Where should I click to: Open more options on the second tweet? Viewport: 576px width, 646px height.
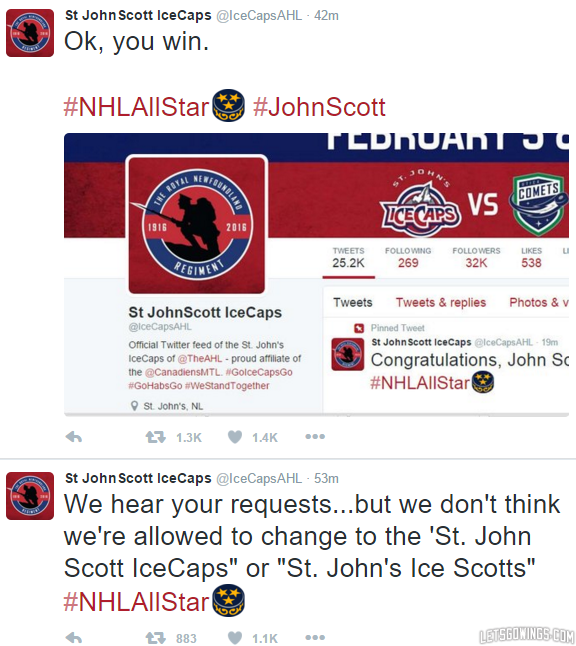315,637
